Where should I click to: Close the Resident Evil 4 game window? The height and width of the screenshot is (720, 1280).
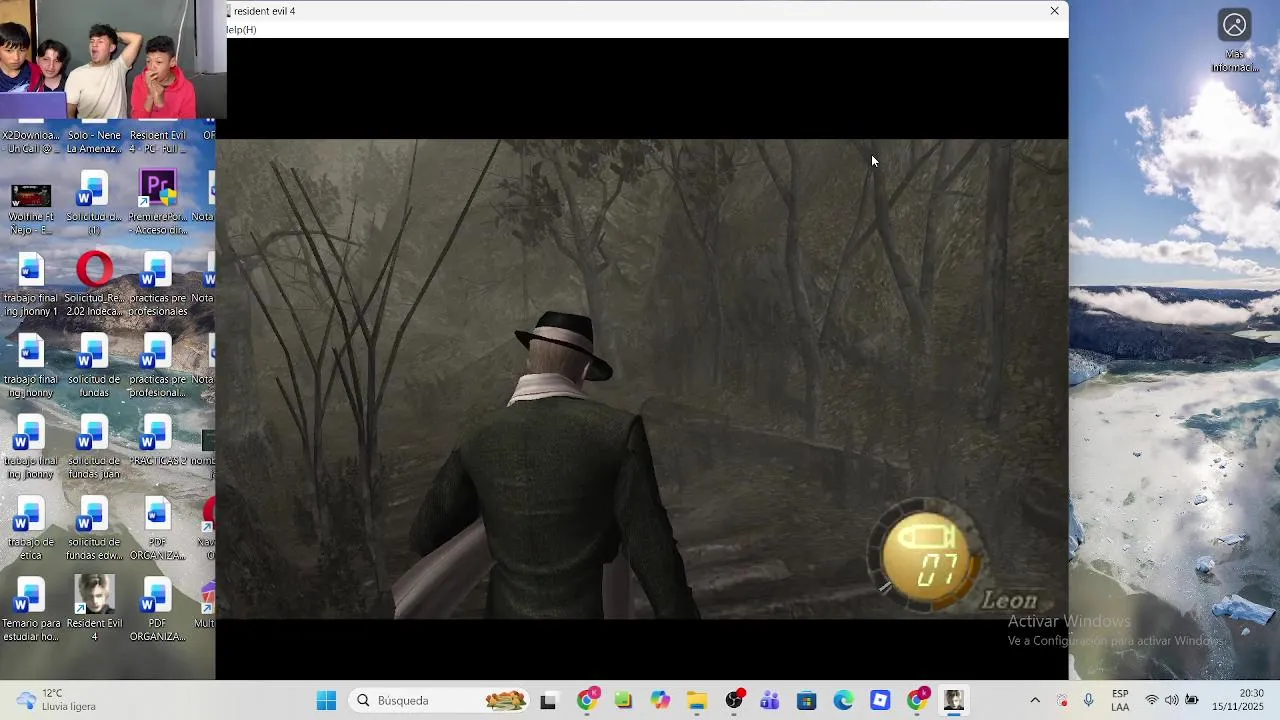[1054, 11]
